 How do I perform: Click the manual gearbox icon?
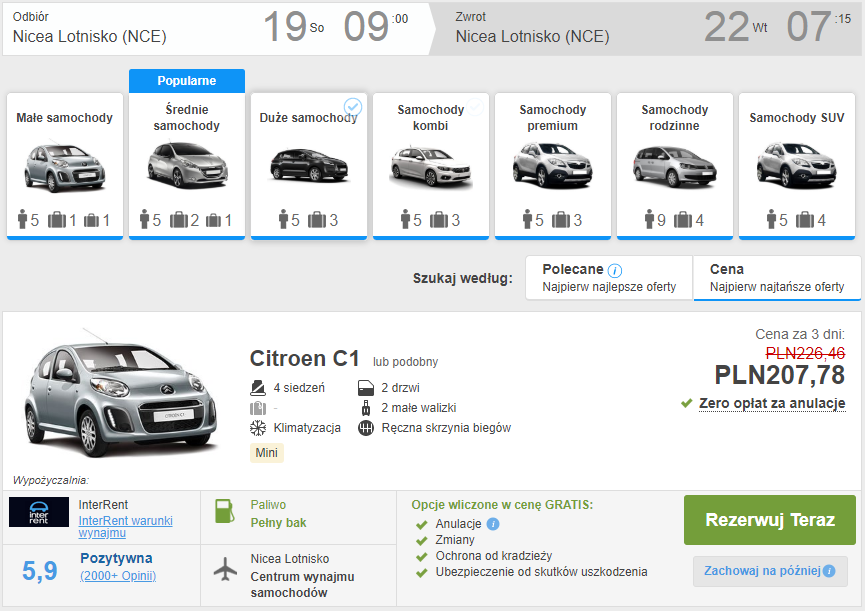click(x=365, y=428)
